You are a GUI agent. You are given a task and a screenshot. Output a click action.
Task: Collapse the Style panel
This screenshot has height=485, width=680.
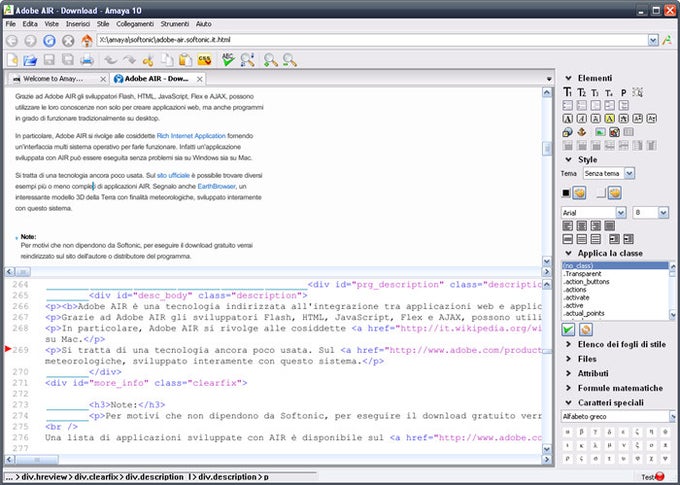[x=568, y=160]
